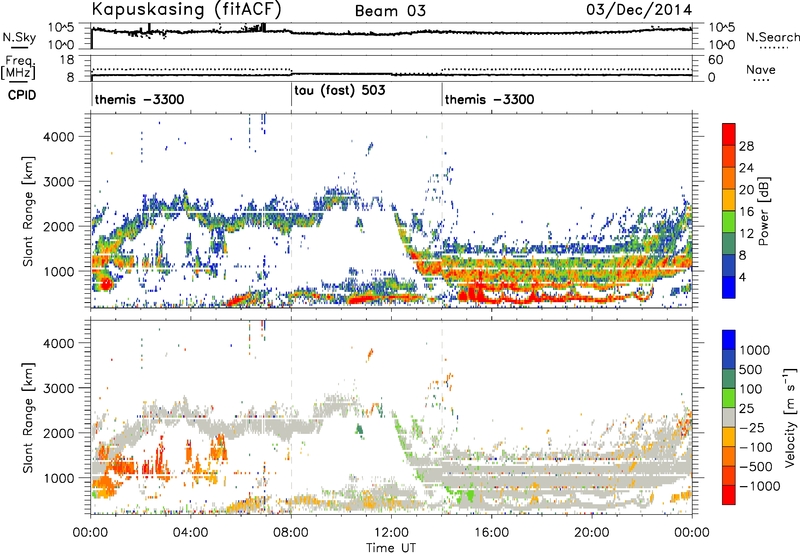Click the "-25" tick on Velocity color bar
The height and width of the screenshot is (554, 800).
[x=752, y=428]
